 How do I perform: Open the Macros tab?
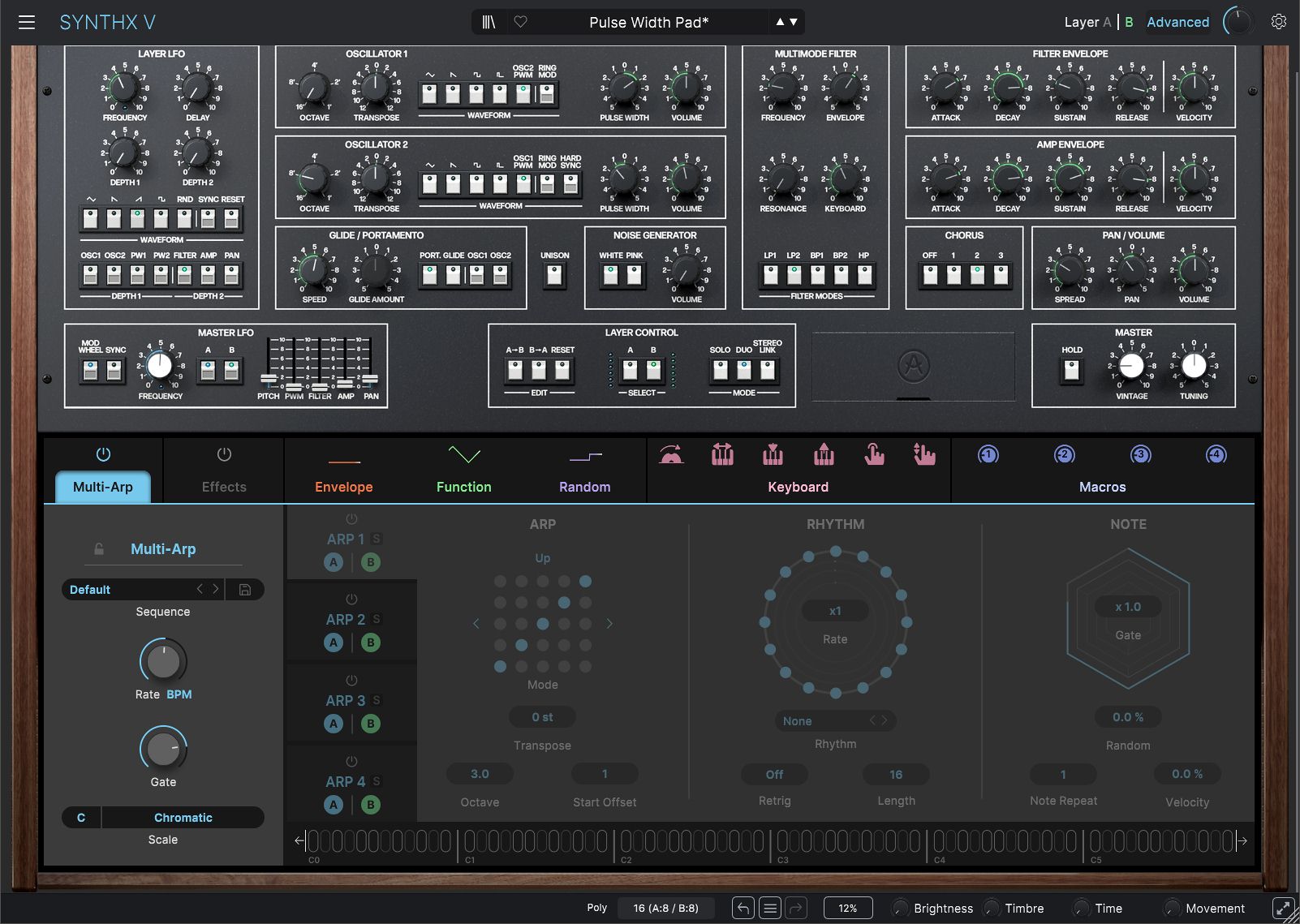click(x=1102, y=487)
